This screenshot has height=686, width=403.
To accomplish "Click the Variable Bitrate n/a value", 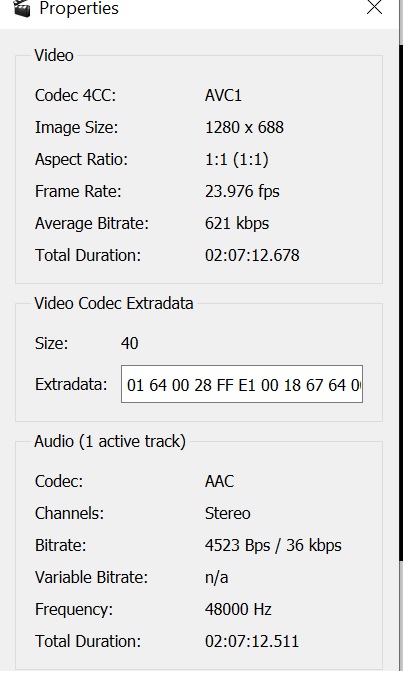I will tap(217, 577).
